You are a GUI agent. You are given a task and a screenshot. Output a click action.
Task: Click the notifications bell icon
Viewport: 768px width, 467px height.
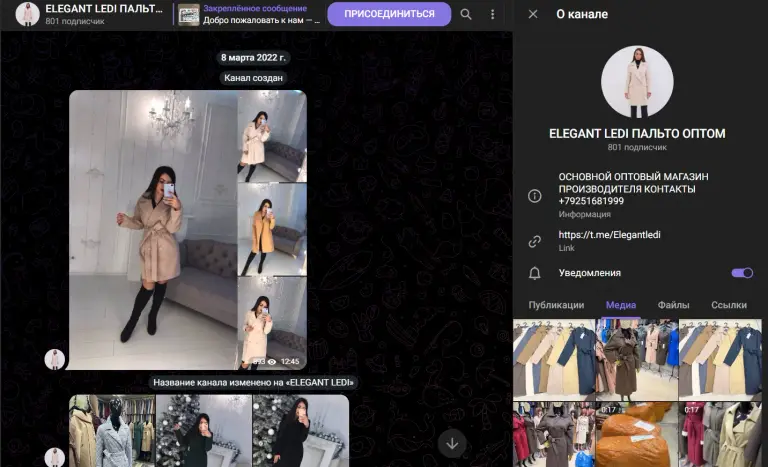coord(534,273)
